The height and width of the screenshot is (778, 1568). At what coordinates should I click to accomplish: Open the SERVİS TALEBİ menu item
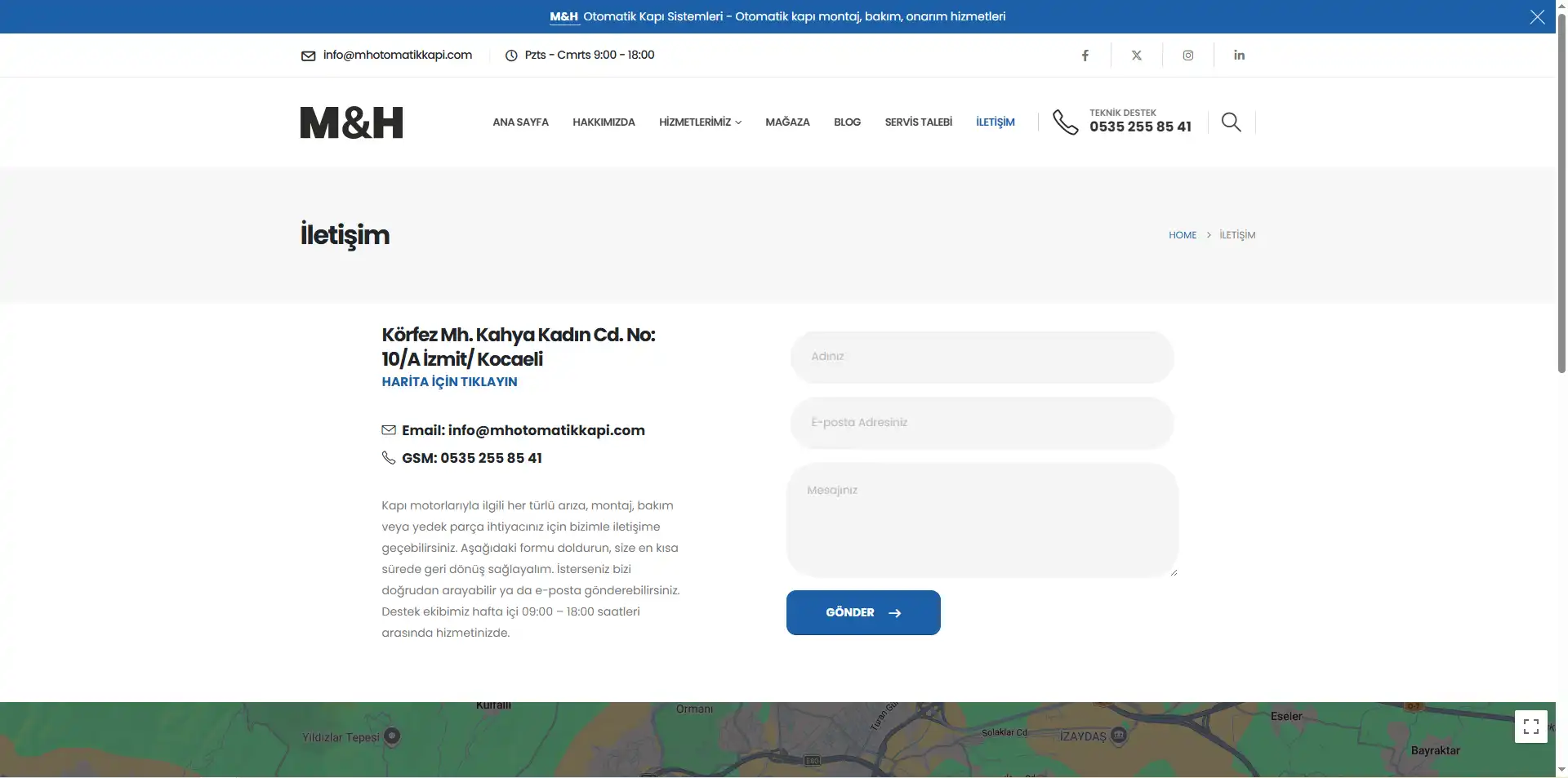[x=918, y=122]
